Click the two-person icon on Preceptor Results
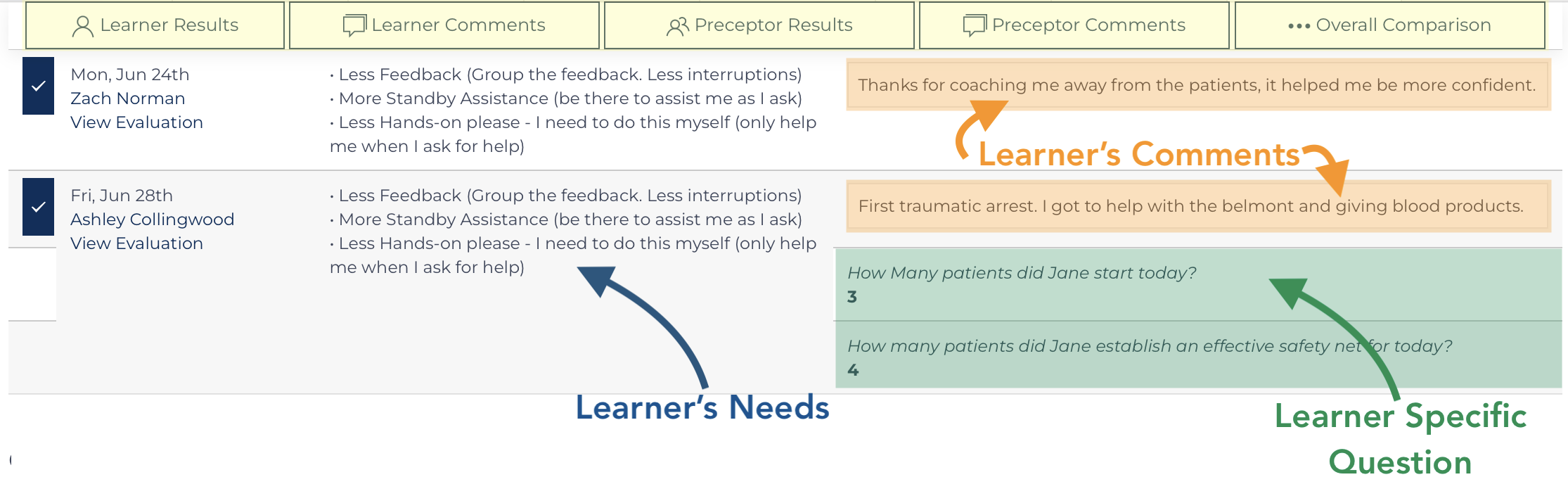 (678, 26)
